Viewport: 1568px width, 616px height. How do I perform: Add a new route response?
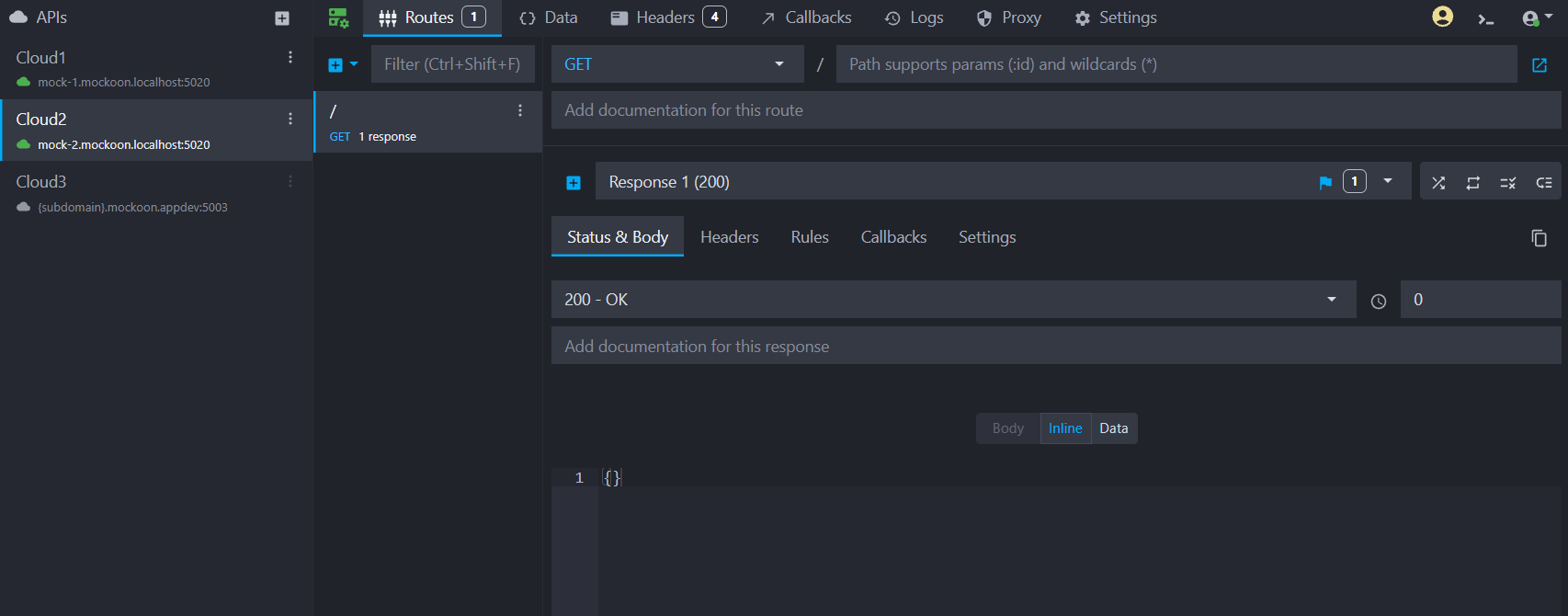pyautogui.click(x=574, y=183)
